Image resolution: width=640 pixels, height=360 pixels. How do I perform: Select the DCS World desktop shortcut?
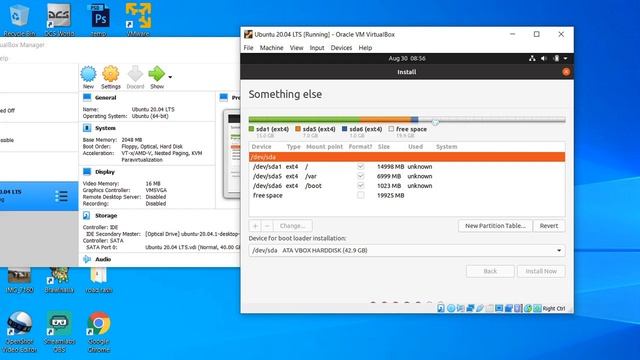(x=59, y=19)
